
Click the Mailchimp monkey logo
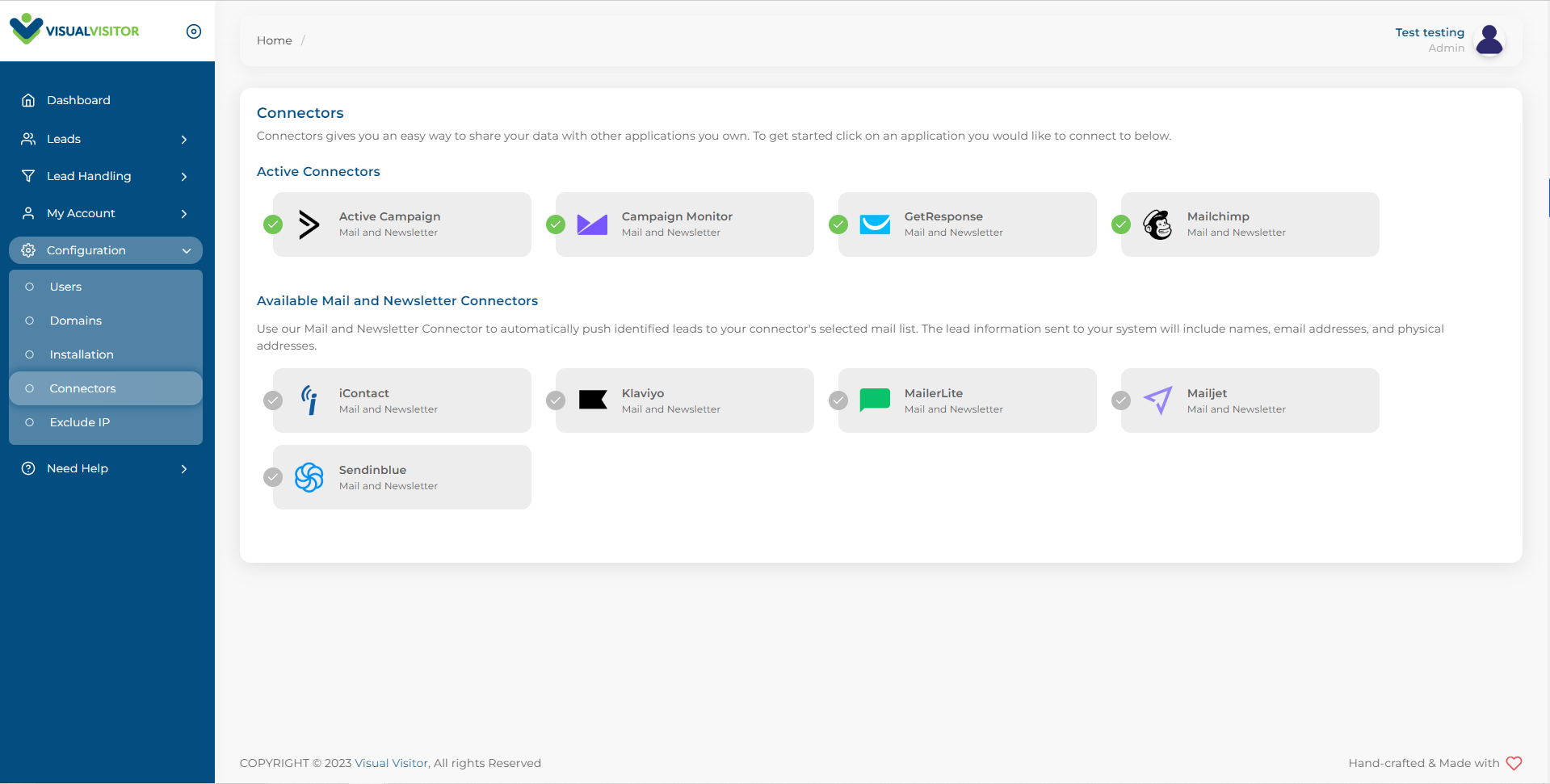(1157, 224)
